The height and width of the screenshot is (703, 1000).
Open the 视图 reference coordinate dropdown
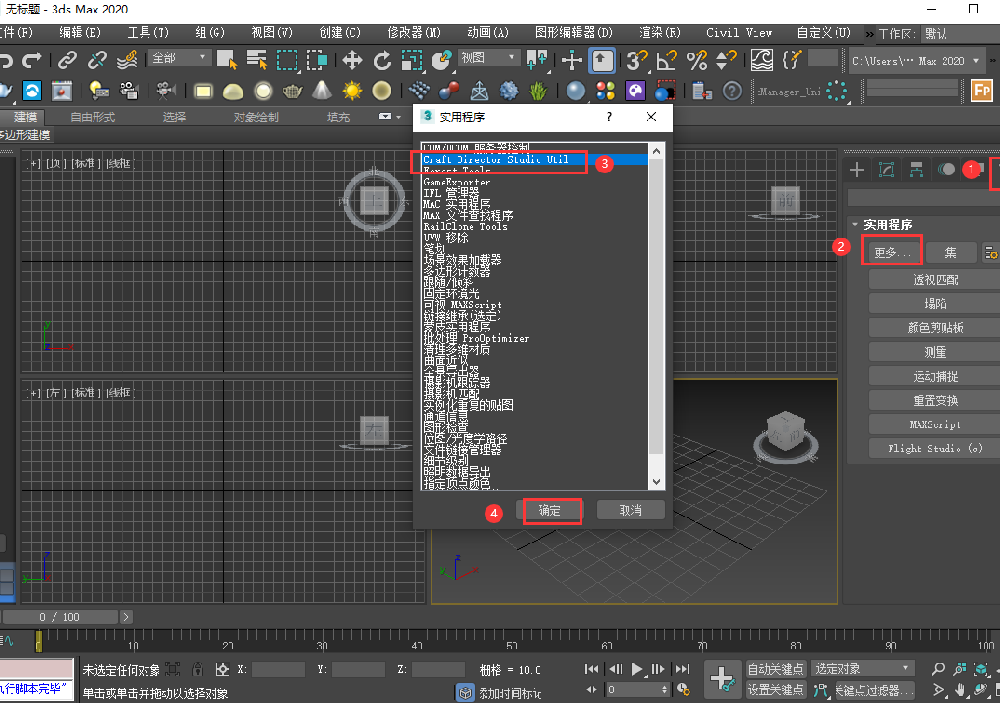tap(487, 58)
